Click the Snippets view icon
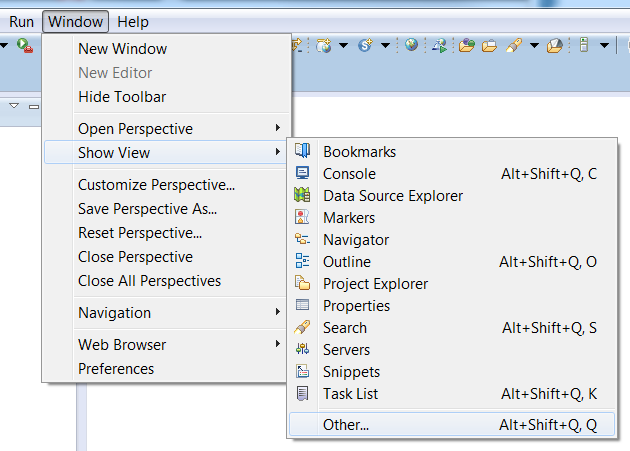The height and width of the screenshot is (451, 630). point(303,372)
